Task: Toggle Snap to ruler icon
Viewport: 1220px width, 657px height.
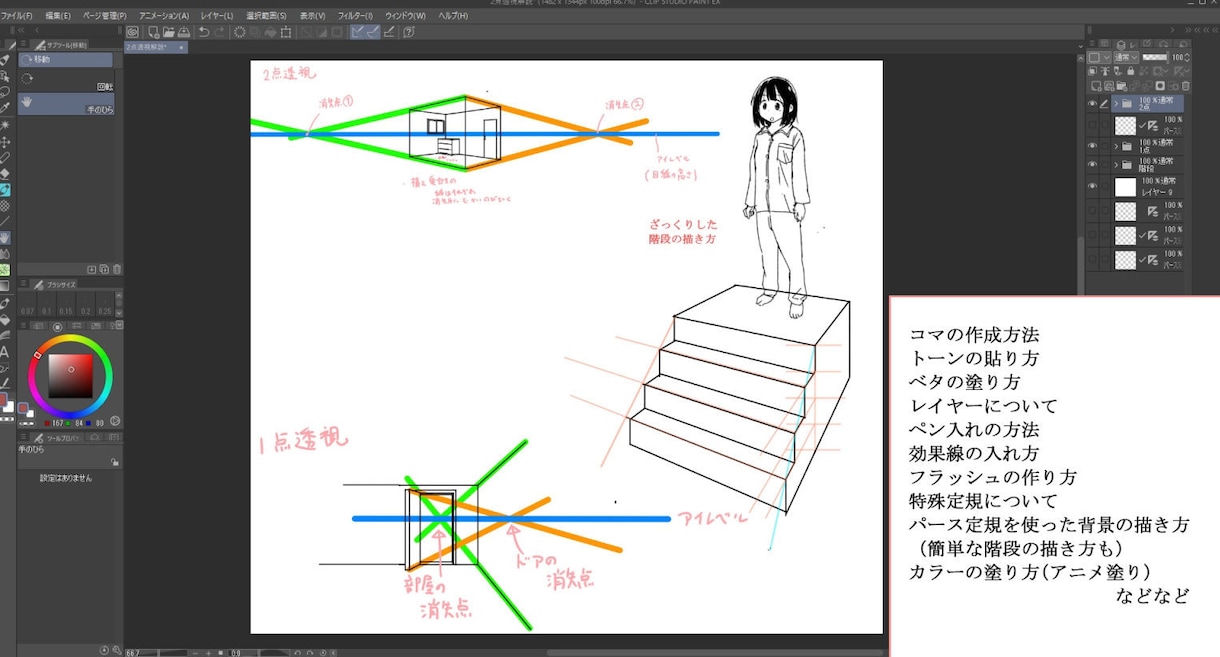Action: point(357,32)
